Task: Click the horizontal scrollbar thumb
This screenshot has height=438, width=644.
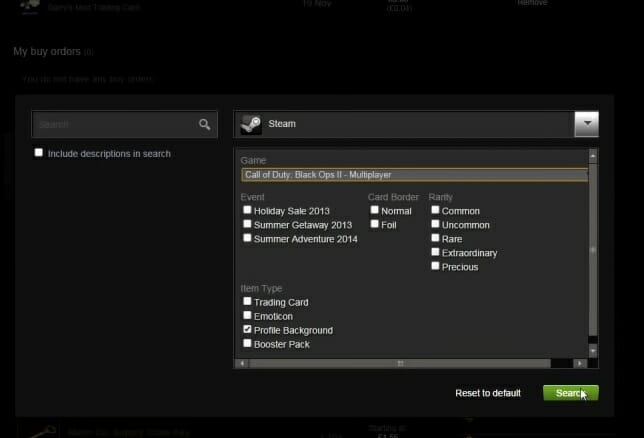Action: (x=400, y=363)
